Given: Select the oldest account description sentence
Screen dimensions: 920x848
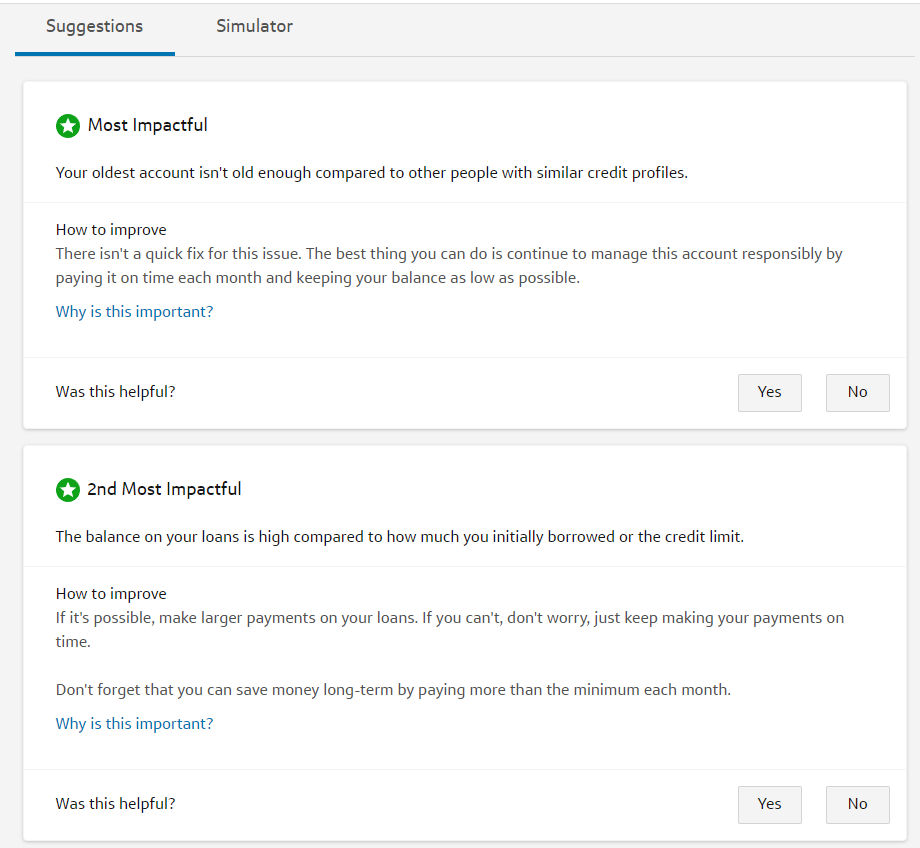Looking at the screenshot, I should pos(371,173).
